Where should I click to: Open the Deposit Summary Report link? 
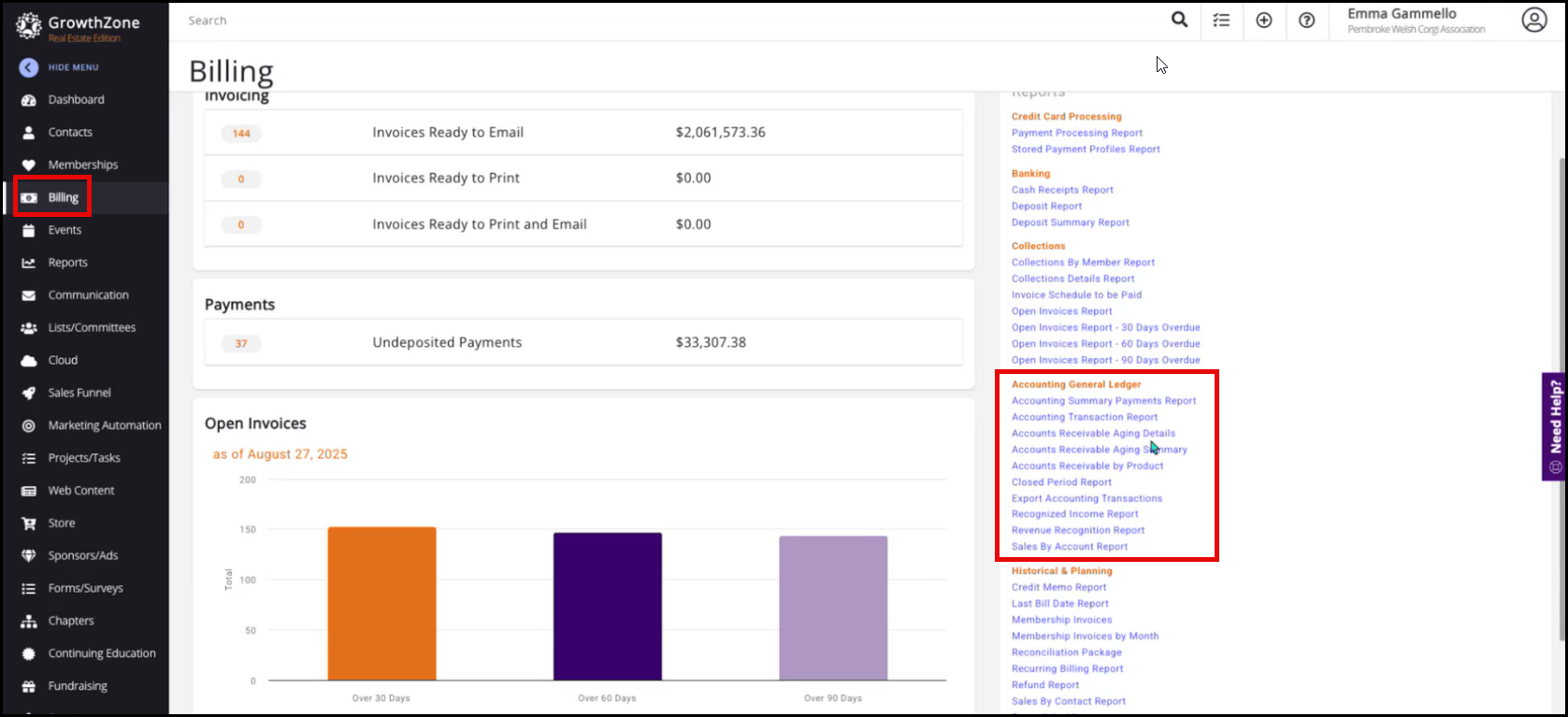[1070, 222]
